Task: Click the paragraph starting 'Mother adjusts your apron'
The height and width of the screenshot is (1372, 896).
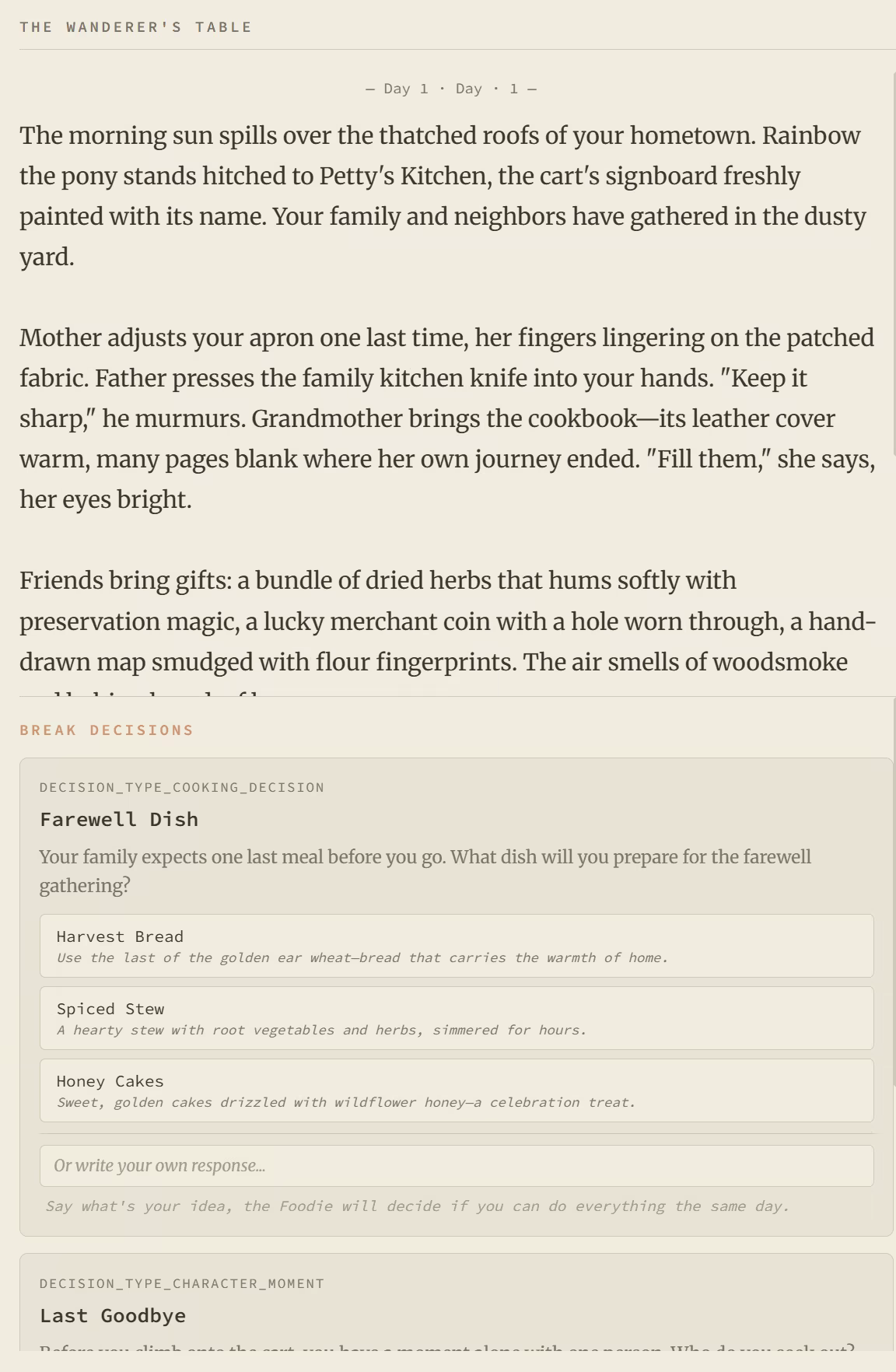Action: 447,418
